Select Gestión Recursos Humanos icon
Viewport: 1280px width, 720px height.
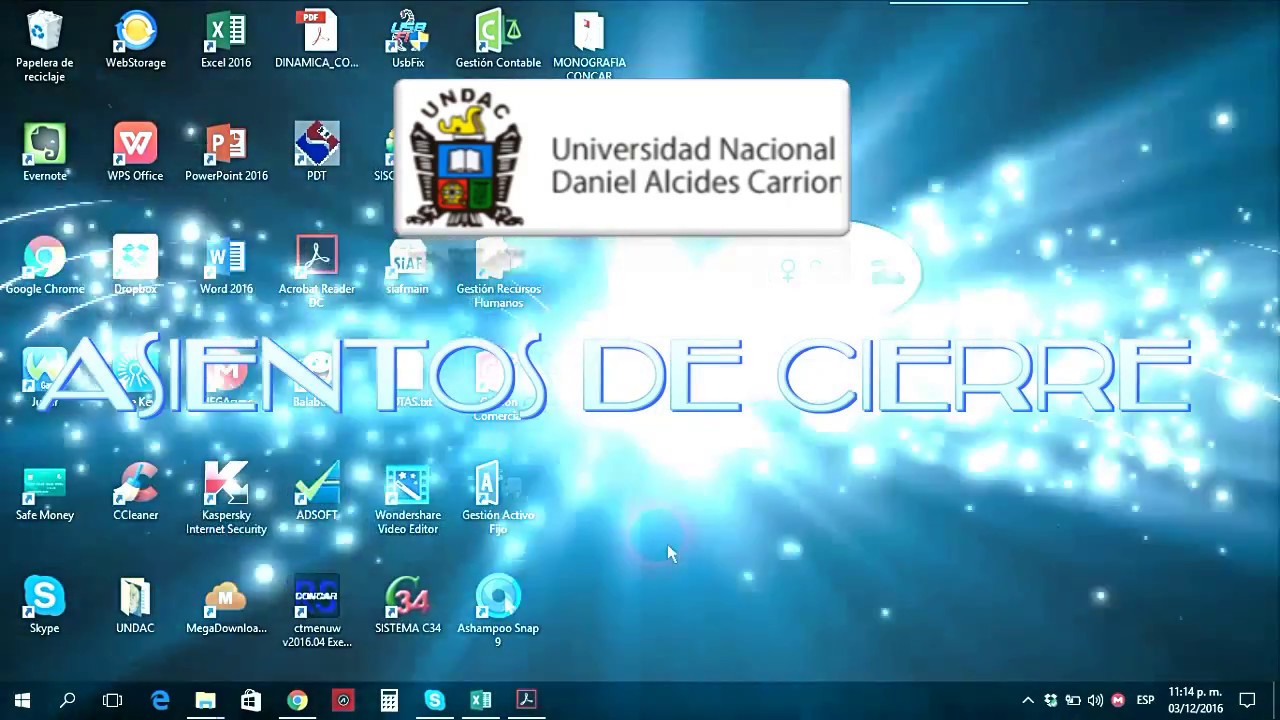point(498,272)
